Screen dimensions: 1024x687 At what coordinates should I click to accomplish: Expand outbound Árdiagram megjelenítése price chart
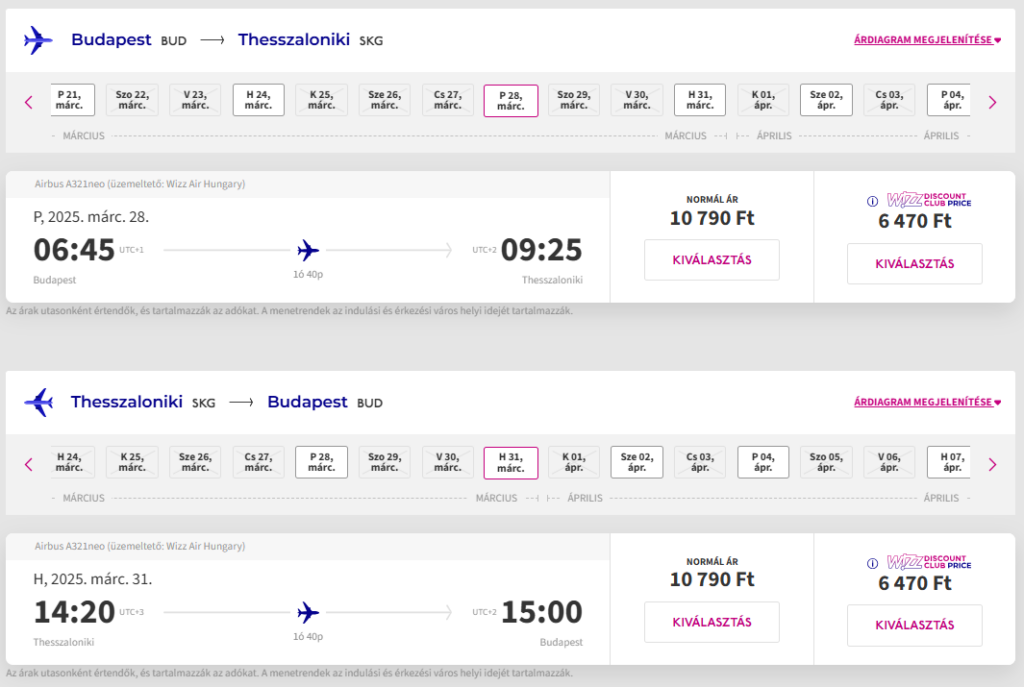927,40
